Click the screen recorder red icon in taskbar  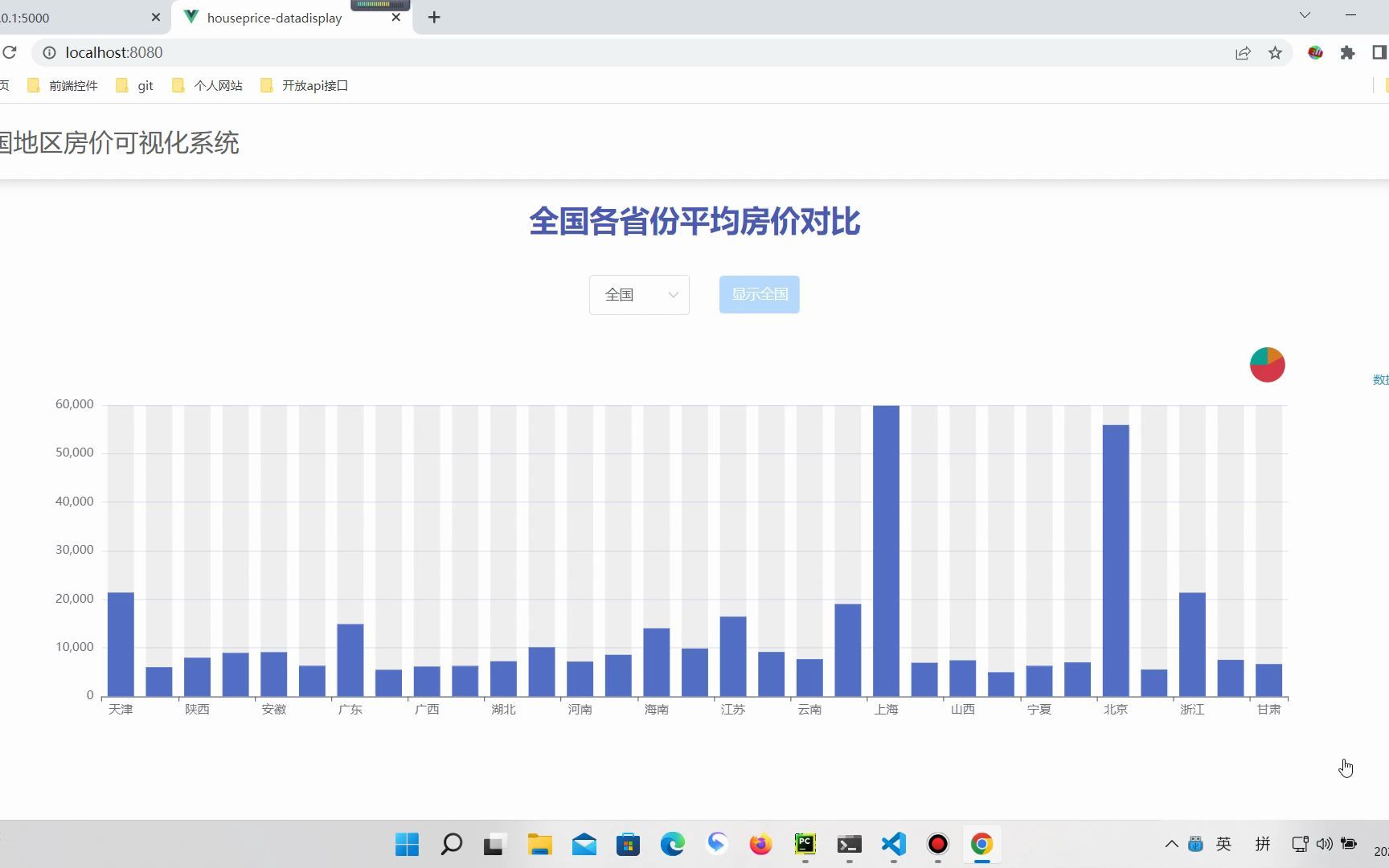click(x=937, y=845)
